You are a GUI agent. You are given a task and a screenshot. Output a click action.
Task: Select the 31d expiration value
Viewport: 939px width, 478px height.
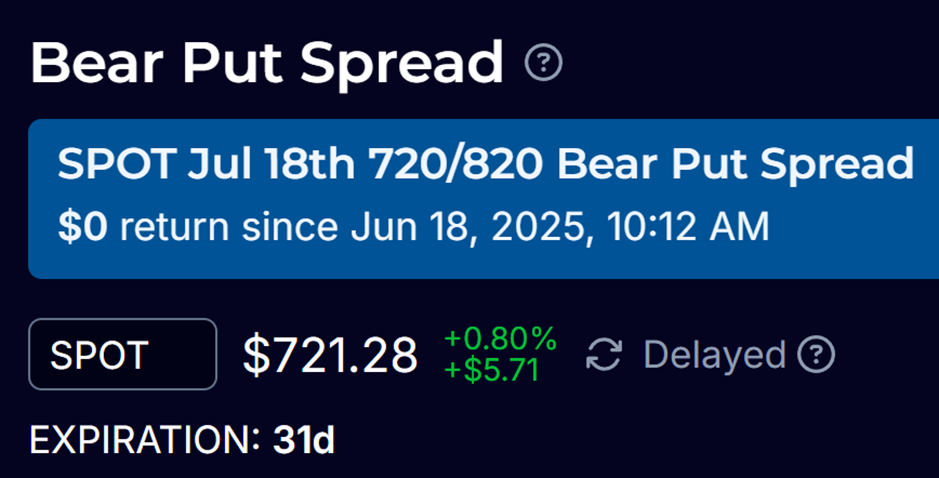point(303,440)
